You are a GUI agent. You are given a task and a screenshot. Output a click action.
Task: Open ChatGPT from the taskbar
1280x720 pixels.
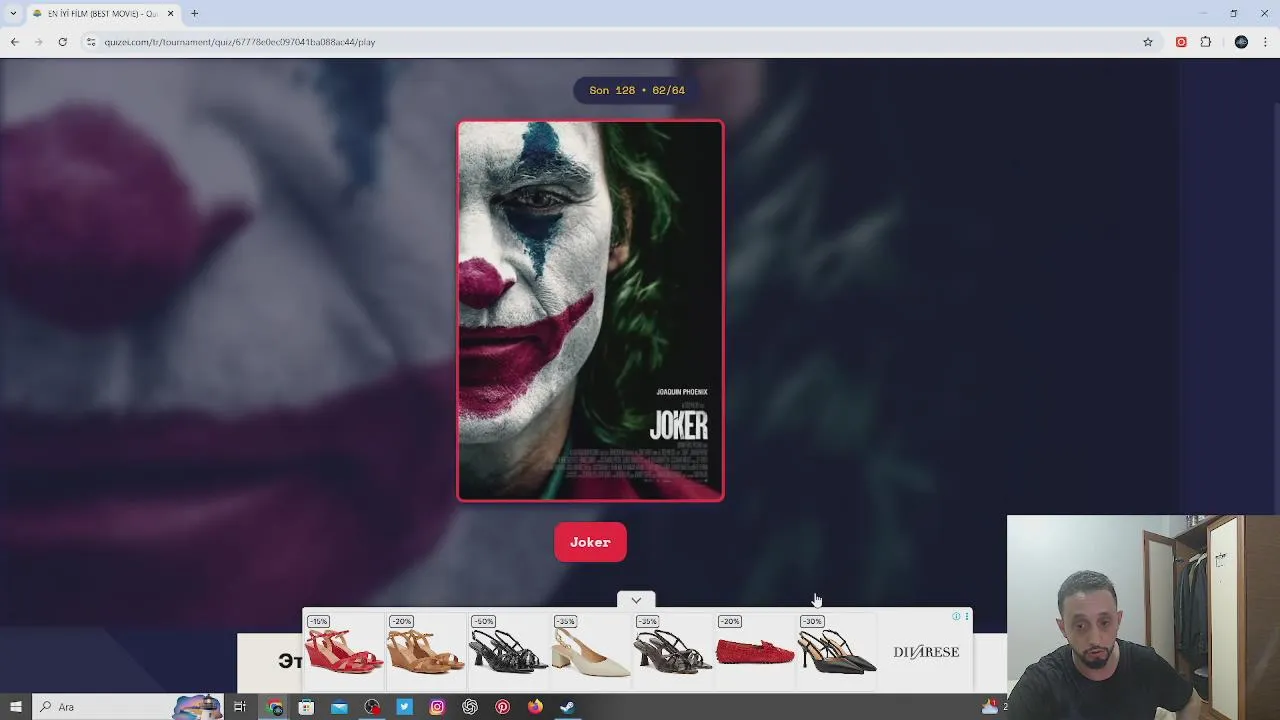coord(470,707)
